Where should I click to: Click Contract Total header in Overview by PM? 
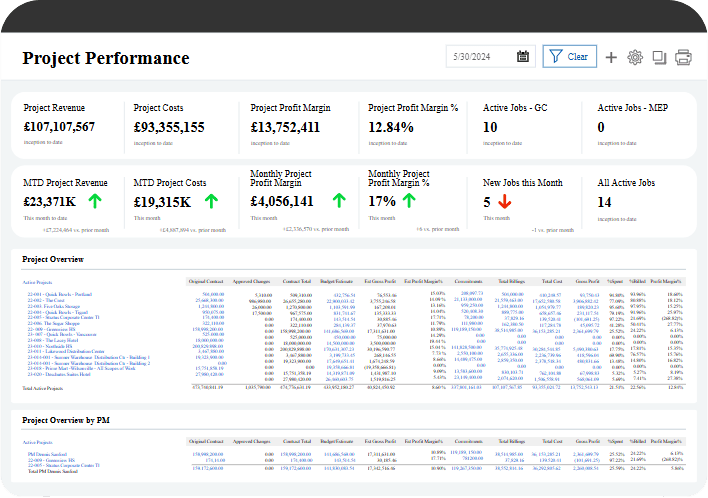tap(297, 442)
